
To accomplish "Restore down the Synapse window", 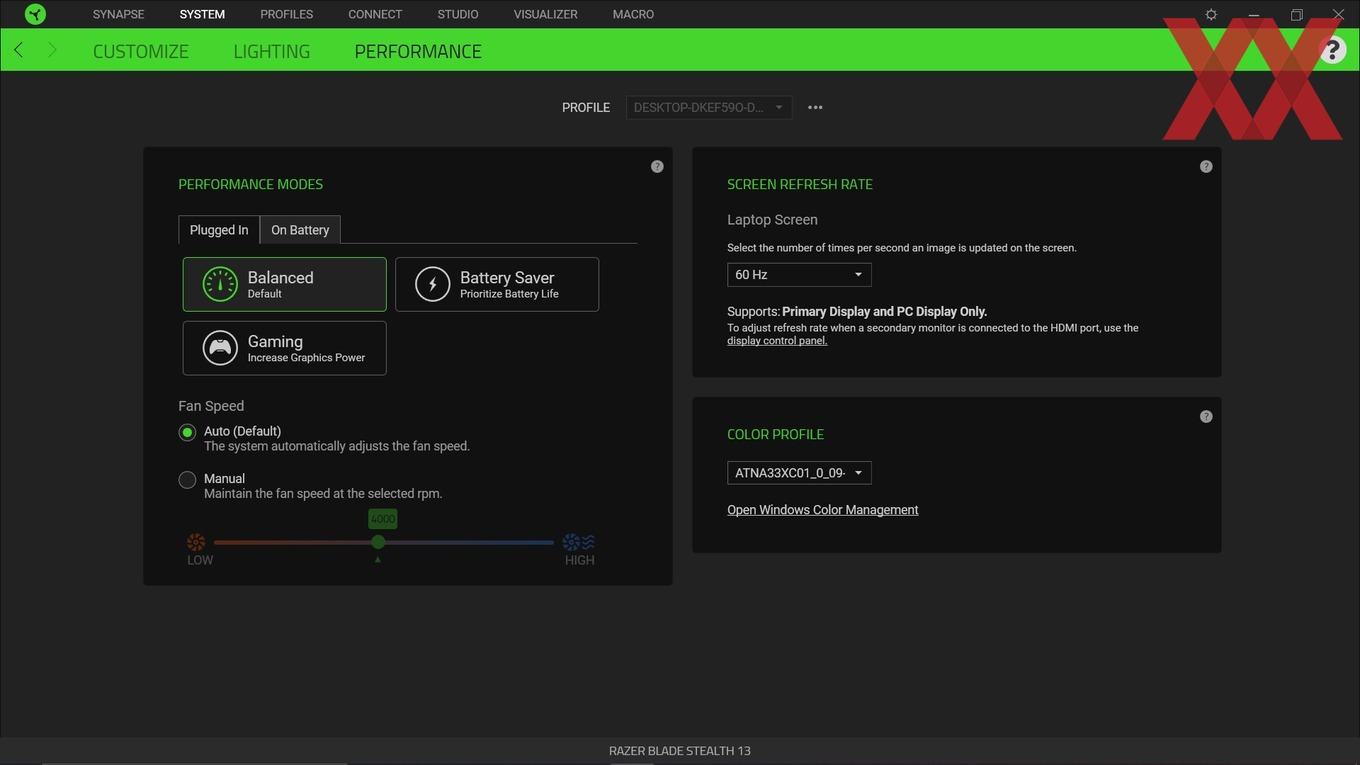I will click(1296, 15).
